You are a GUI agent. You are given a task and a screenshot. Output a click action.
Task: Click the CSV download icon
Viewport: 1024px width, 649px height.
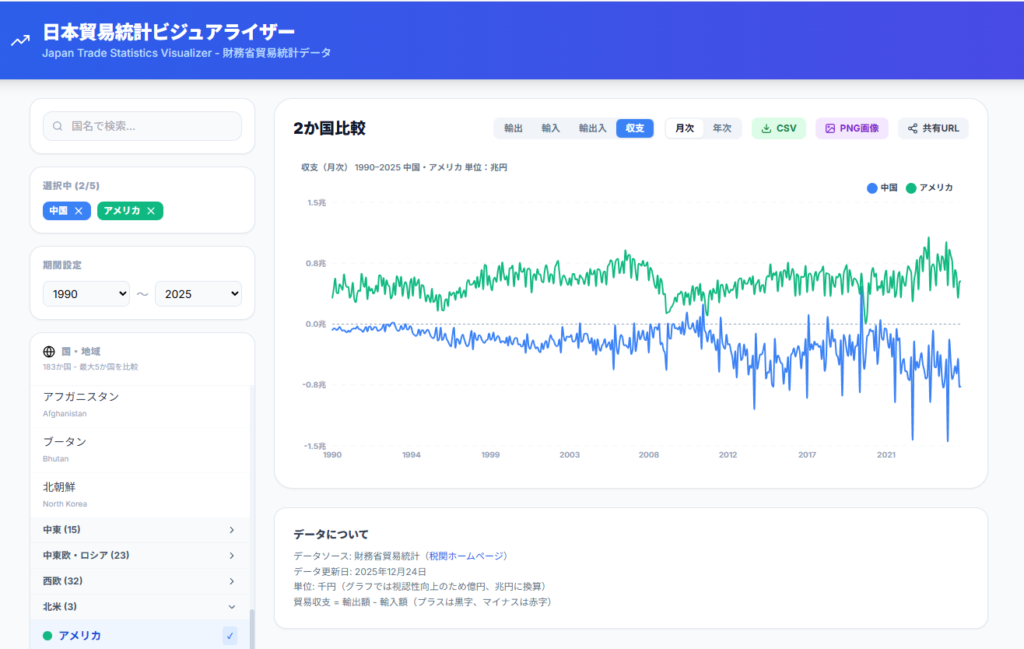[766, 128]
